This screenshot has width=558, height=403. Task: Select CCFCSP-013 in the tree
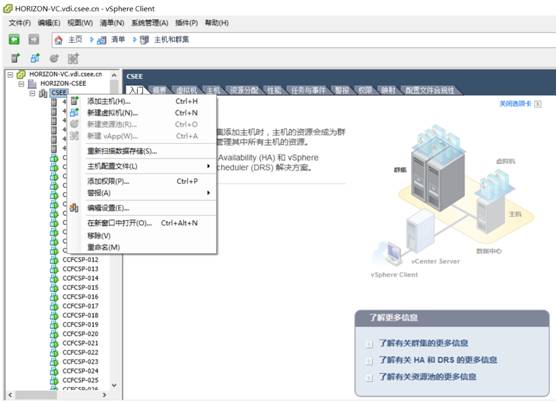coord(80,269)
